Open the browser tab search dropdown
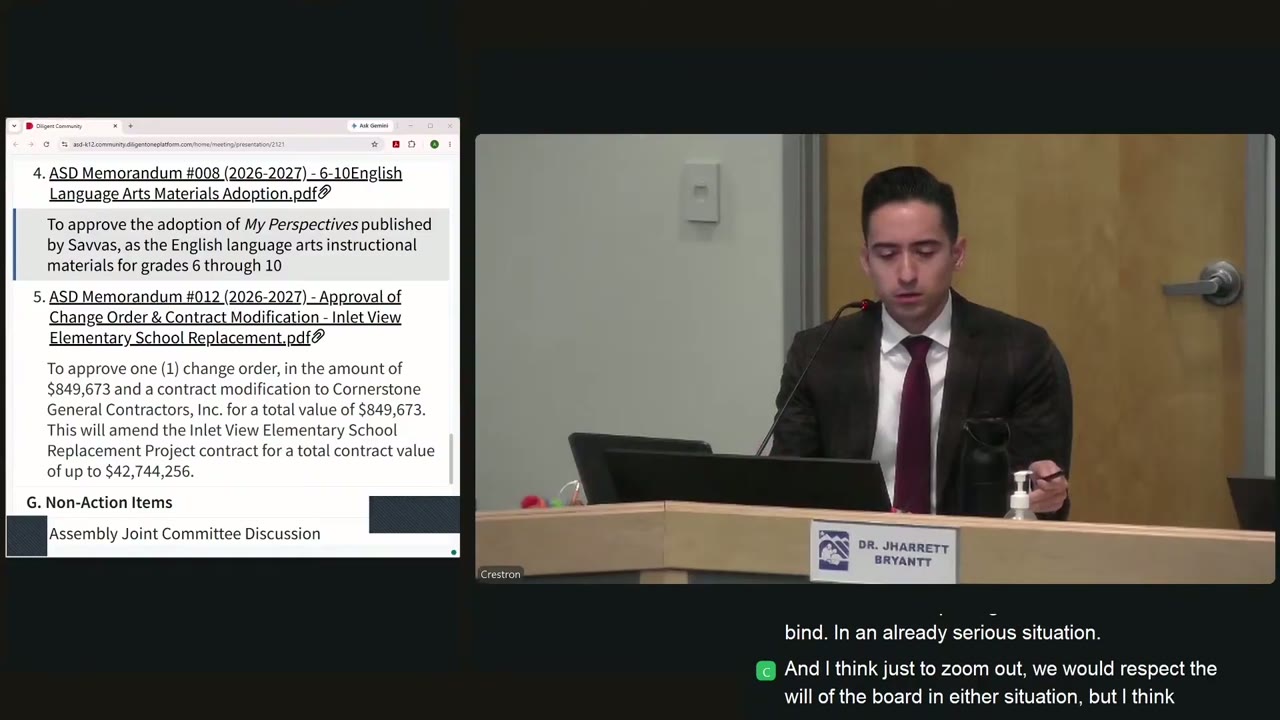Viewport: 1280px width, 720px height. click(14, 126)
